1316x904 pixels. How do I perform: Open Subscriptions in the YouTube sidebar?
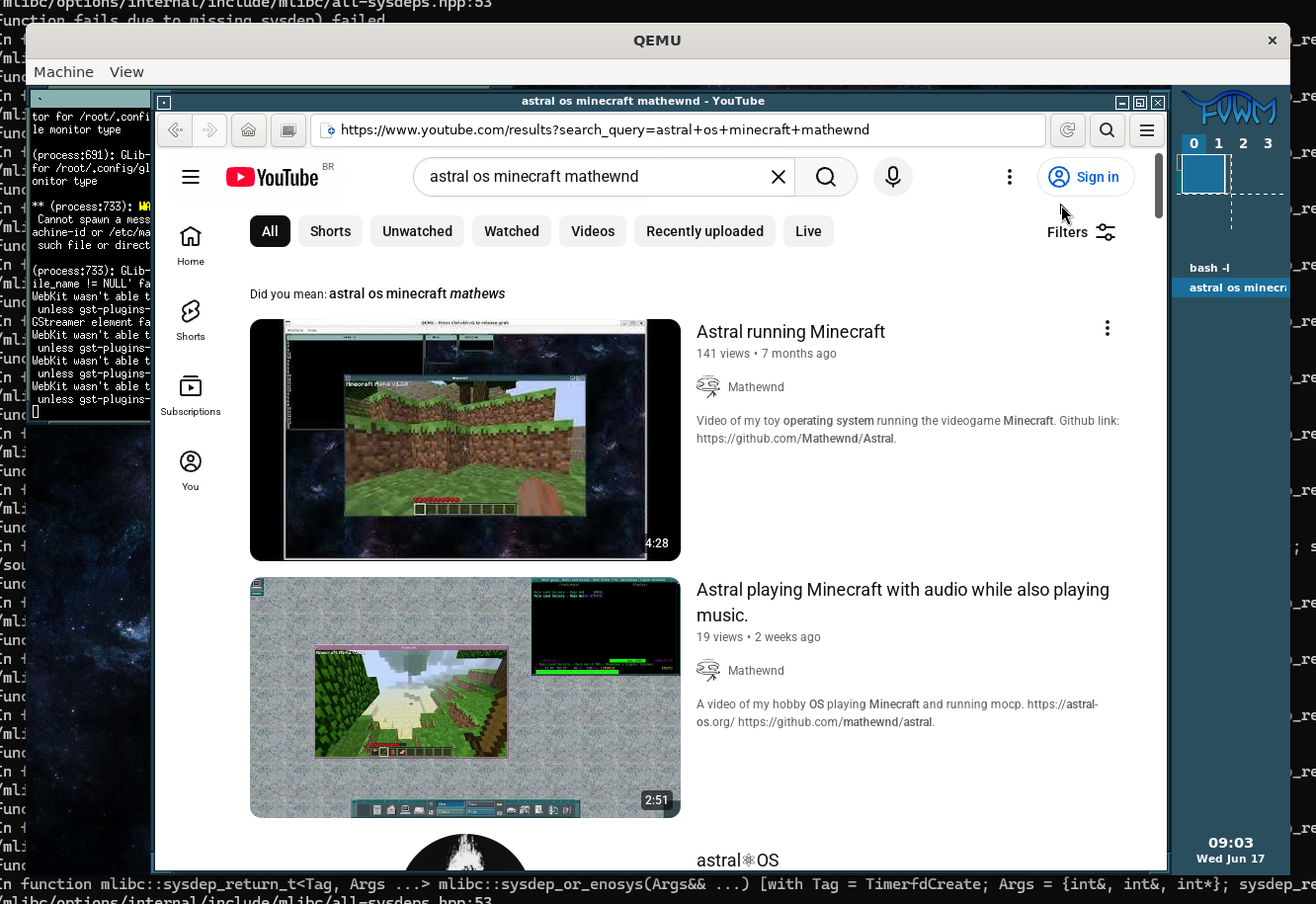(x=191, y=396)
